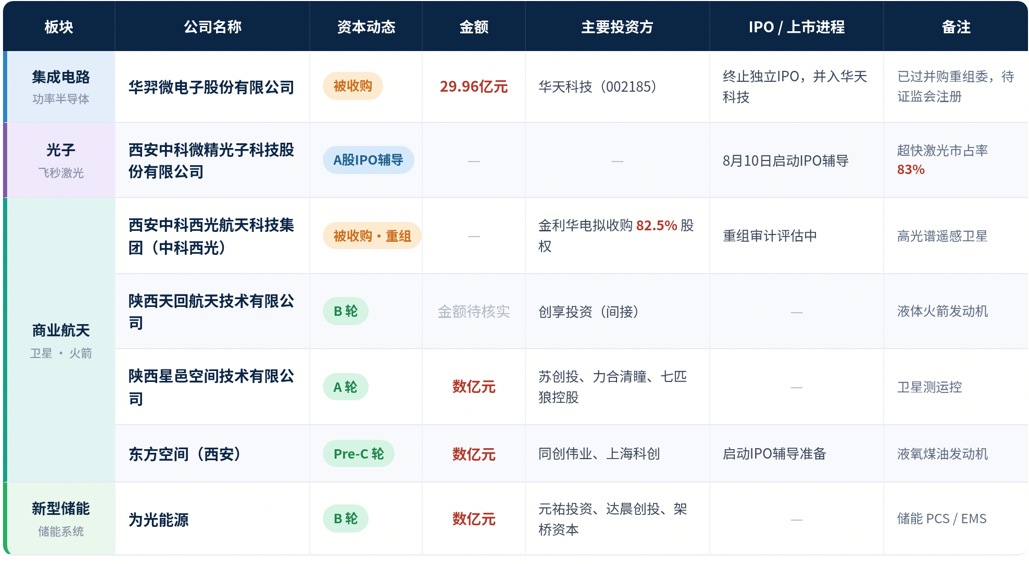This screenshot has height=564, width=1029.
Task: Click 数亿元 in the 为光能源 row
Action: click(x=473, y=519)
